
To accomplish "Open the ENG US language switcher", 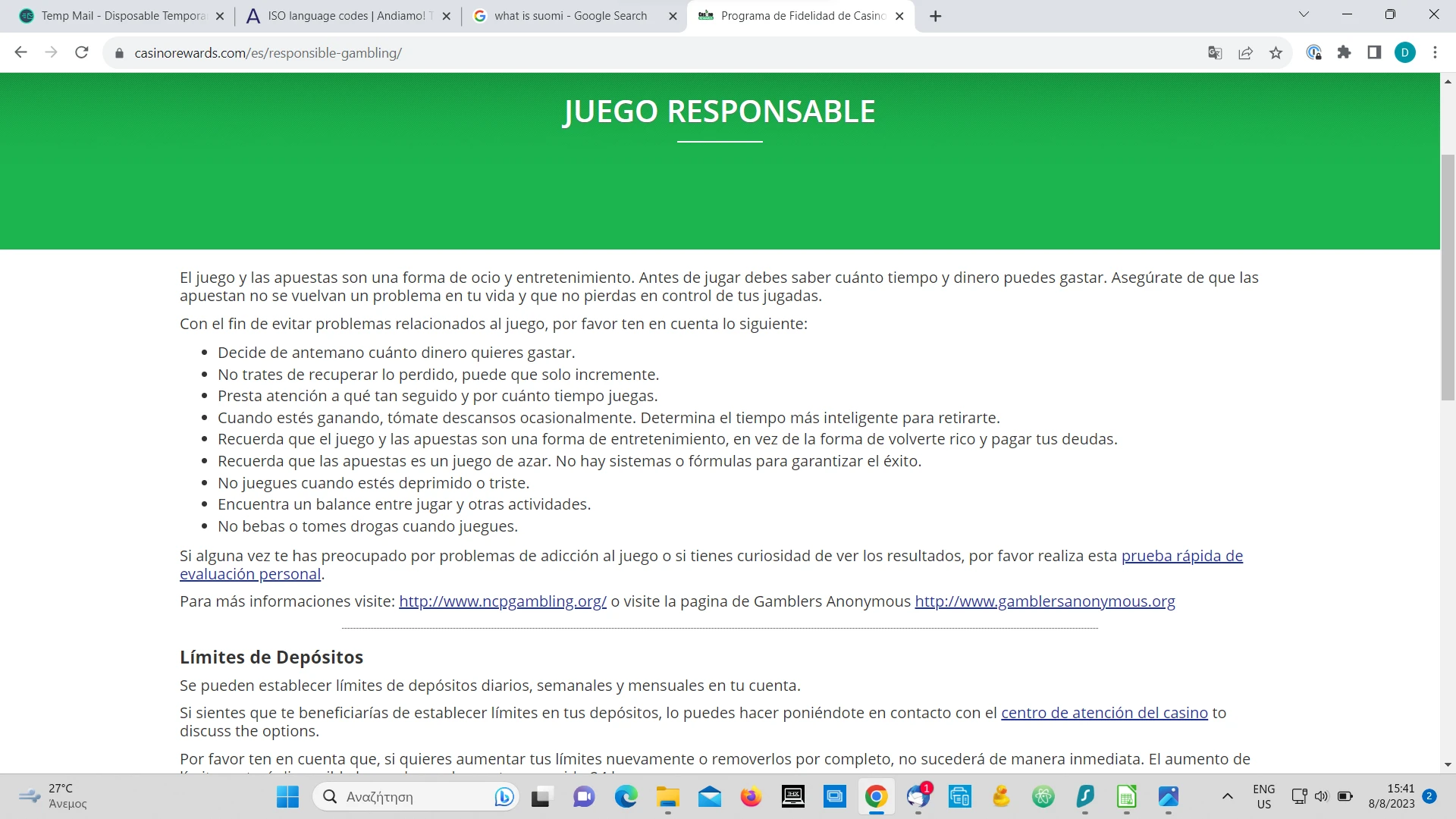I will point(1263,797).
